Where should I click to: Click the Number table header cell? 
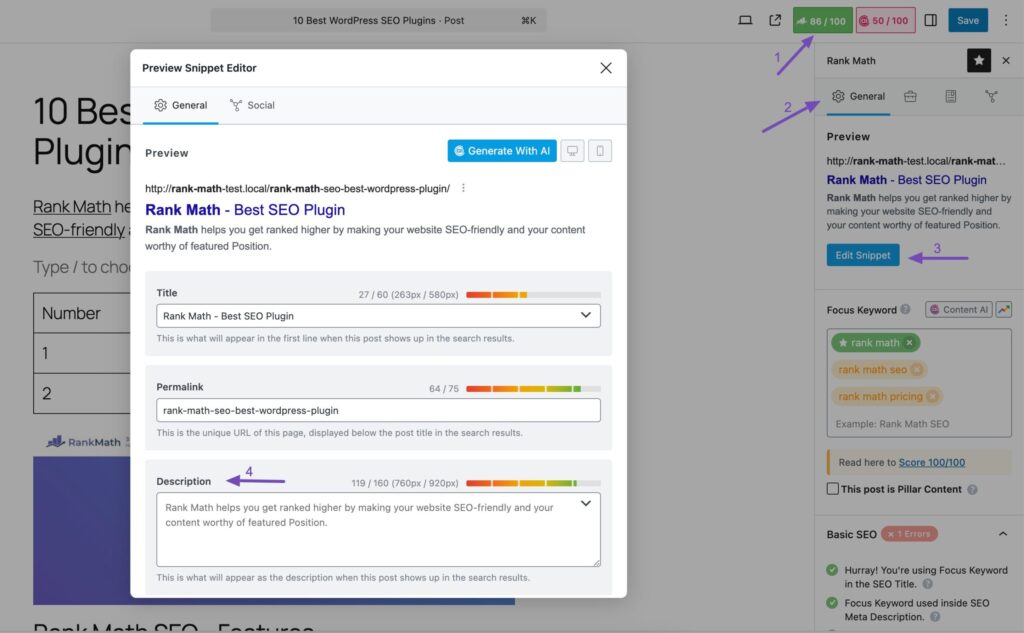click(x=82, y=313)
